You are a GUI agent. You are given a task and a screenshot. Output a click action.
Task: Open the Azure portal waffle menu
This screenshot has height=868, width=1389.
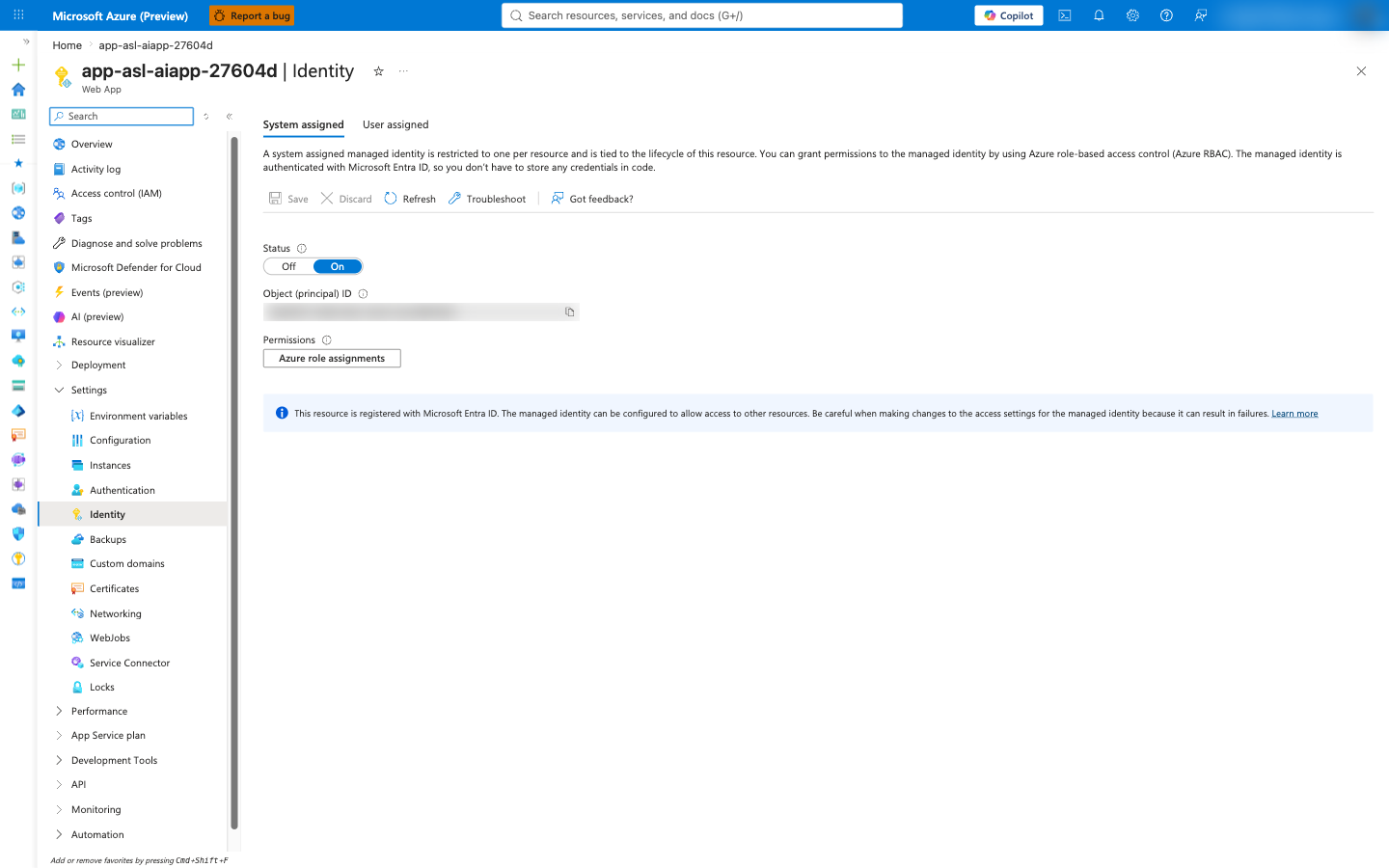[18, 15]
